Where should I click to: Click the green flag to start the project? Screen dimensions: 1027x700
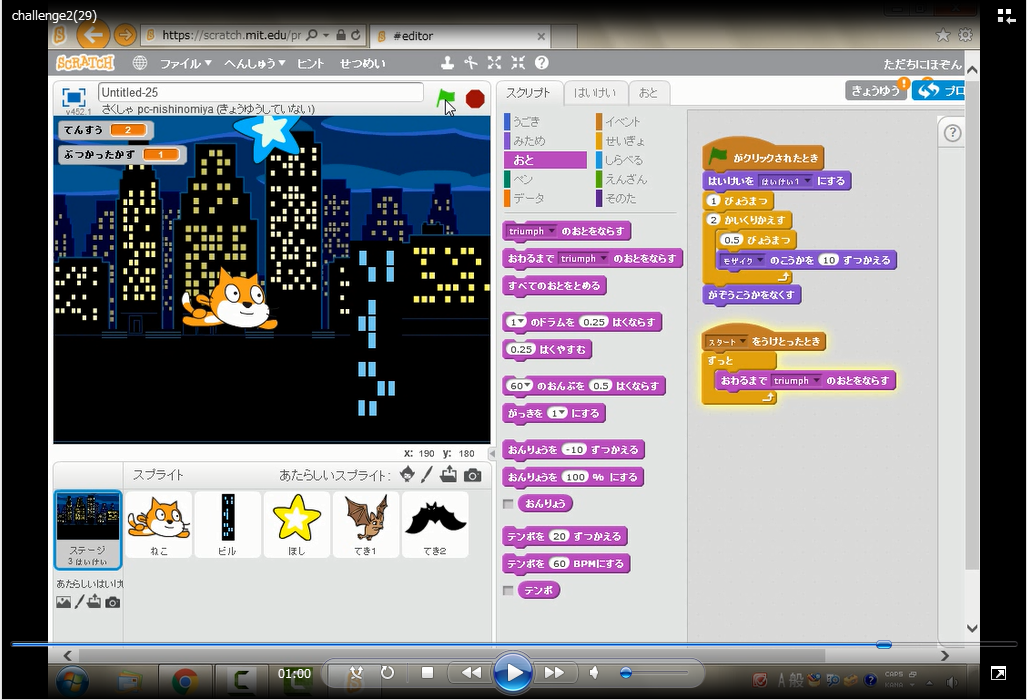coord(446,98)
